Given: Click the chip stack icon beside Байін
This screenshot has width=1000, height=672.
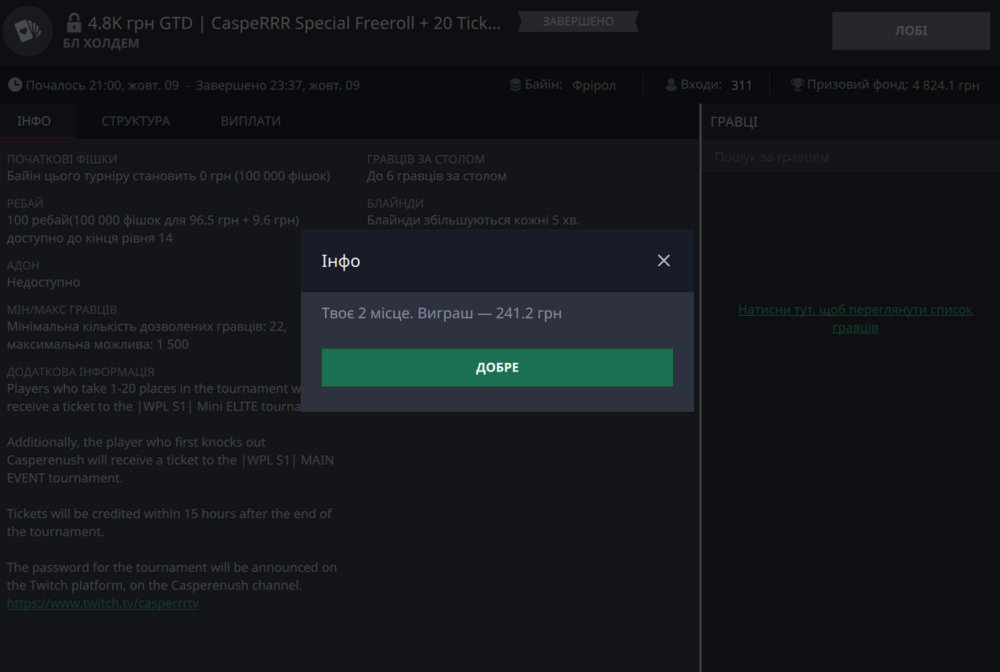Looking at the screenshot, I should click(515, 85).
